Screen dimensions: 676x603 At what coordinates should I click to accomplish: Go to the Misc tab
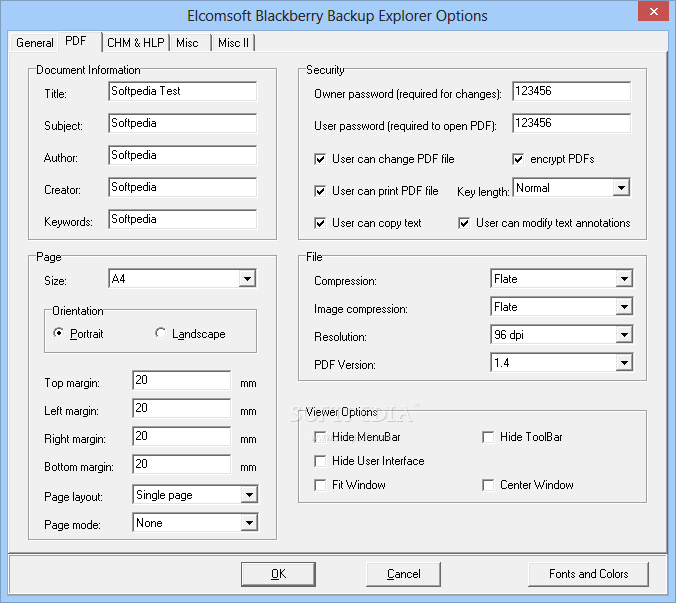191,43
